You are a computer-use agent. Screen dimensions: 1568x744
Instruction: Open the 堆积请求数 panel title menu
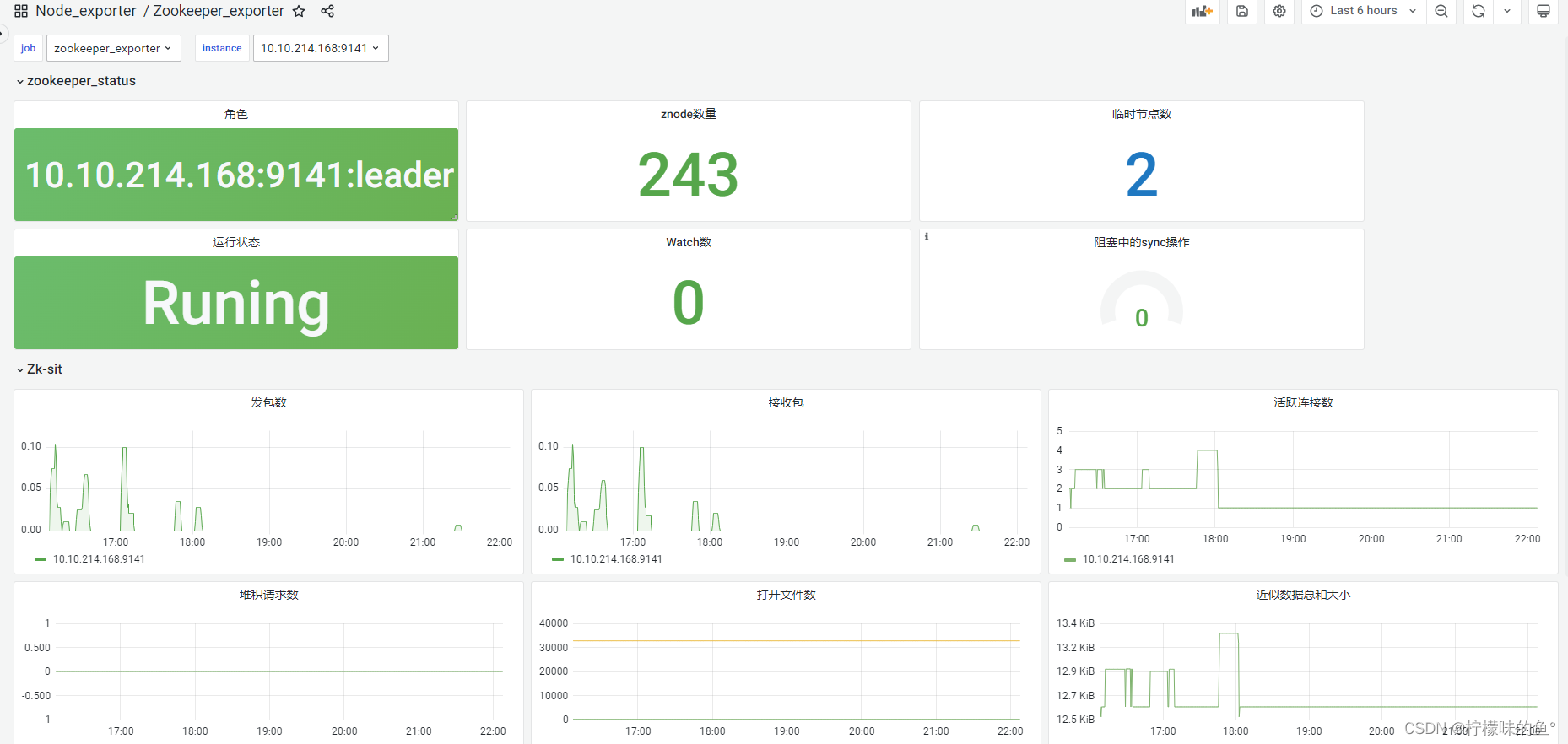click(268, 595)
